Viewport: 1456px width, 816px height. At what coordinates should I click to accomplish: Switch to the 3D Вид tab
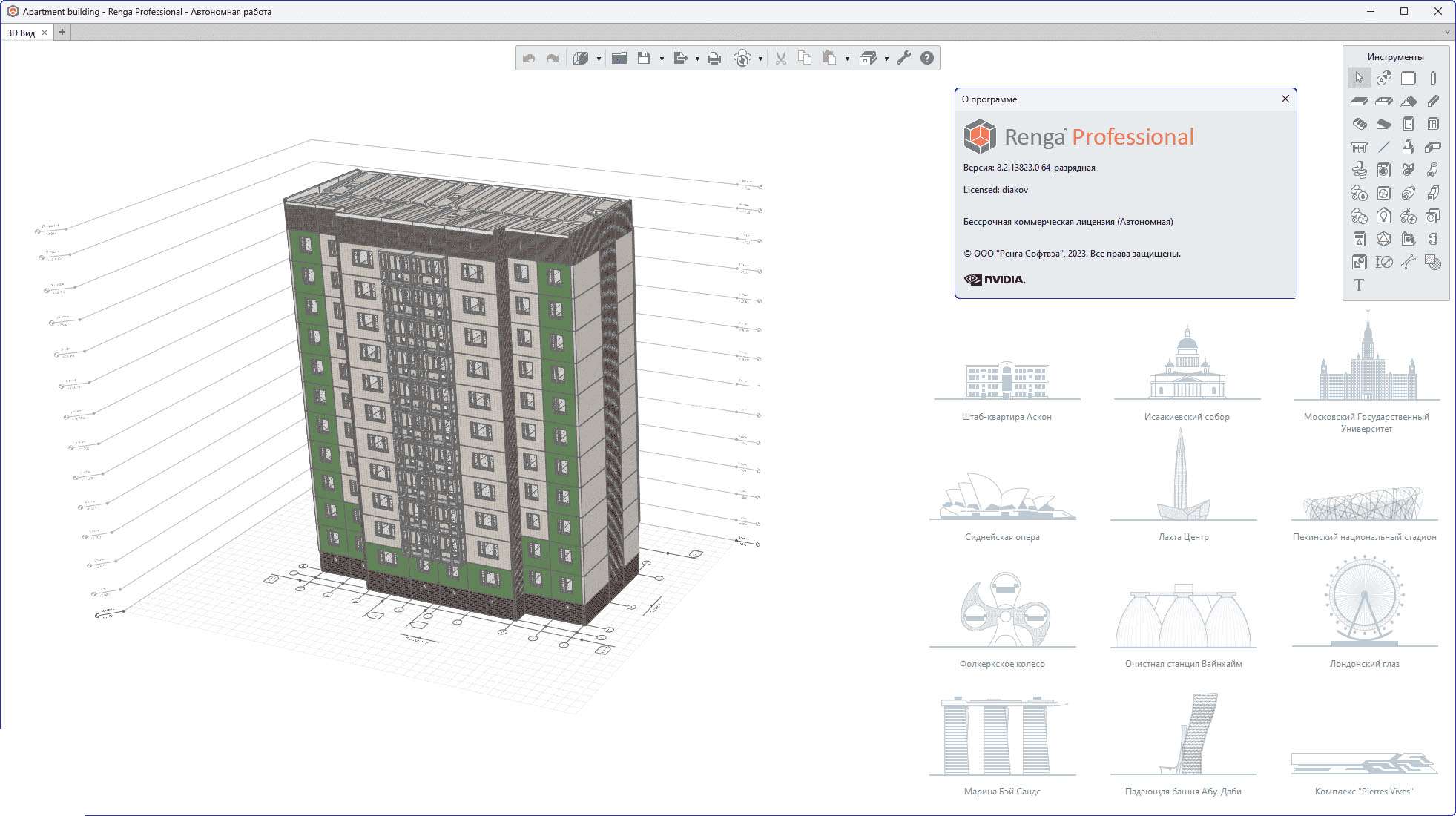click(22, 33)
